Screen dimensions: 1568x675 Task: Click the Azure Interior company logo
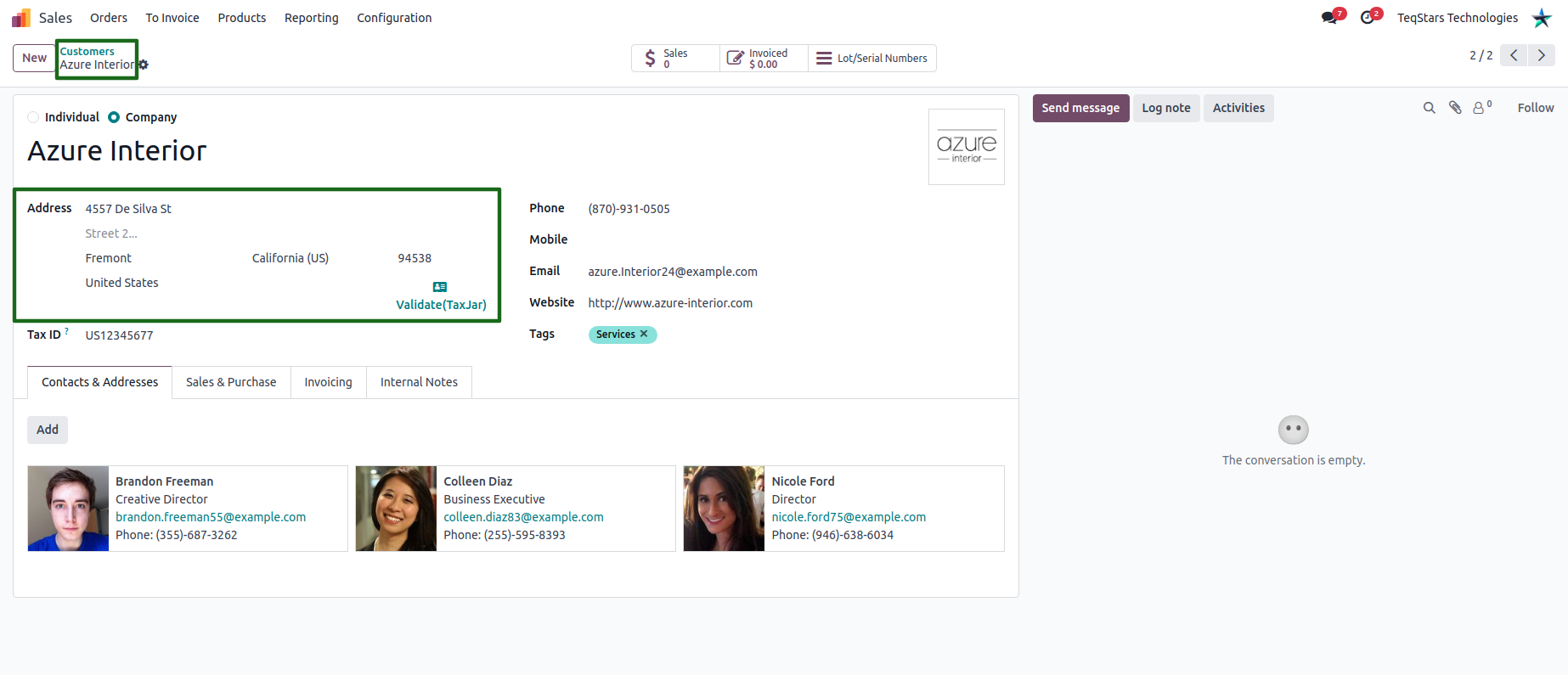(967, 147)
